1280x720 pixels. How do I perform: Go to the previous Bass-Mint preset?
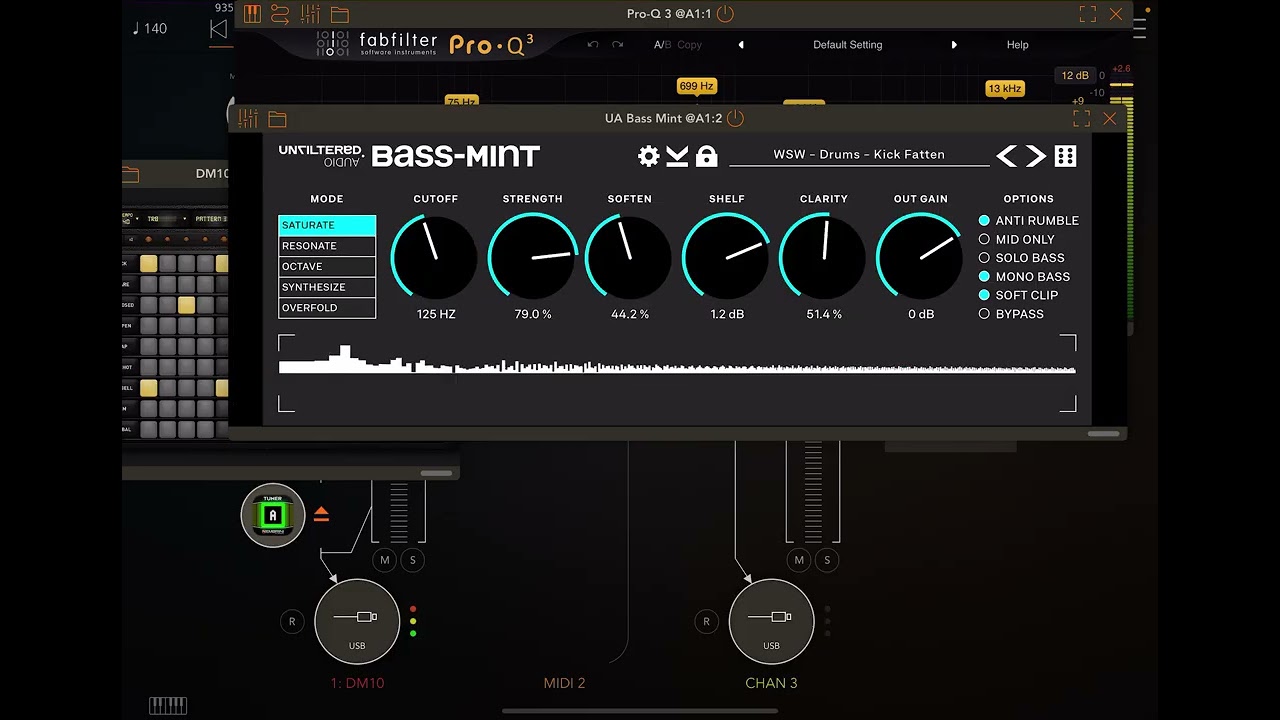pyautogui.click(x=1006, y=156)
